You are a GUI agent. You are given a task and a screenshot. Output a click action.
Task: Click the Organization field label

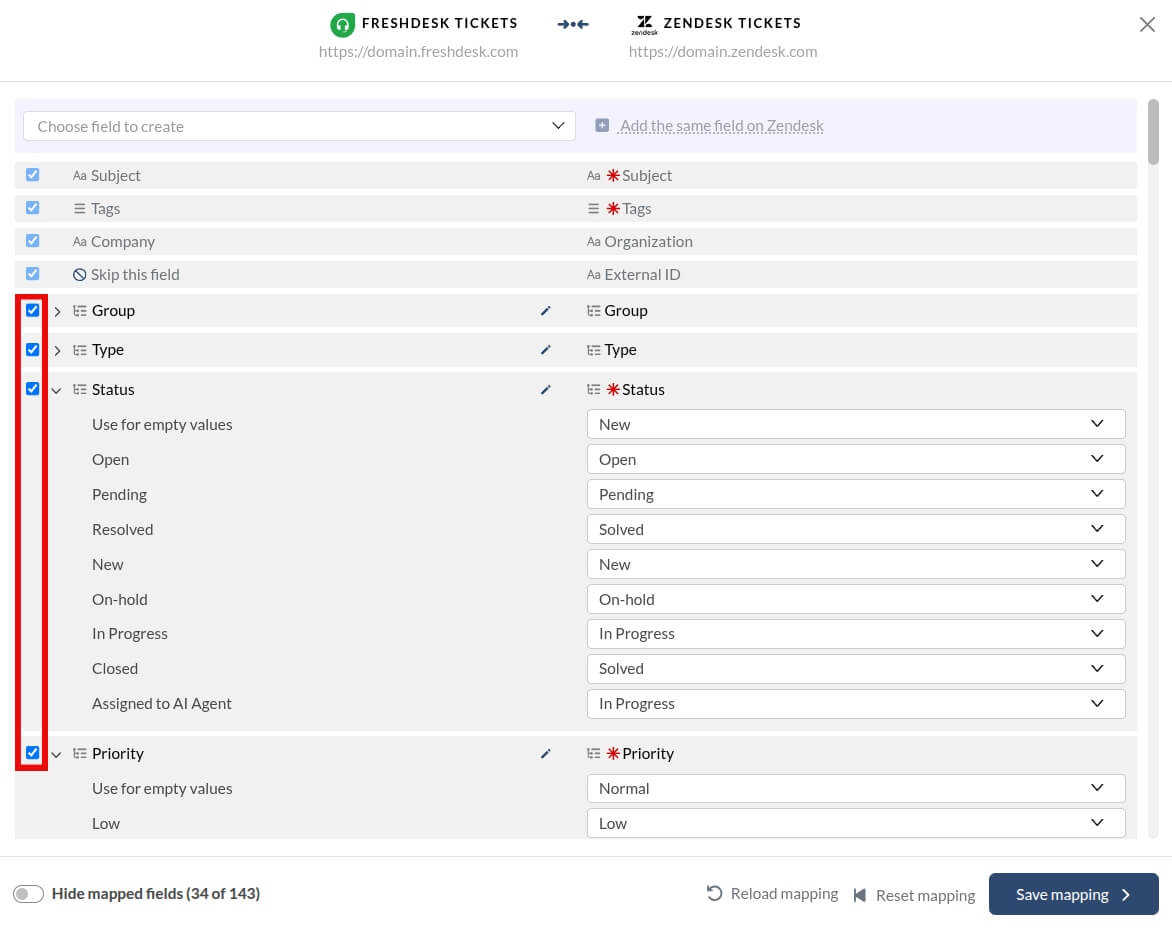click(x=648, y=241)
